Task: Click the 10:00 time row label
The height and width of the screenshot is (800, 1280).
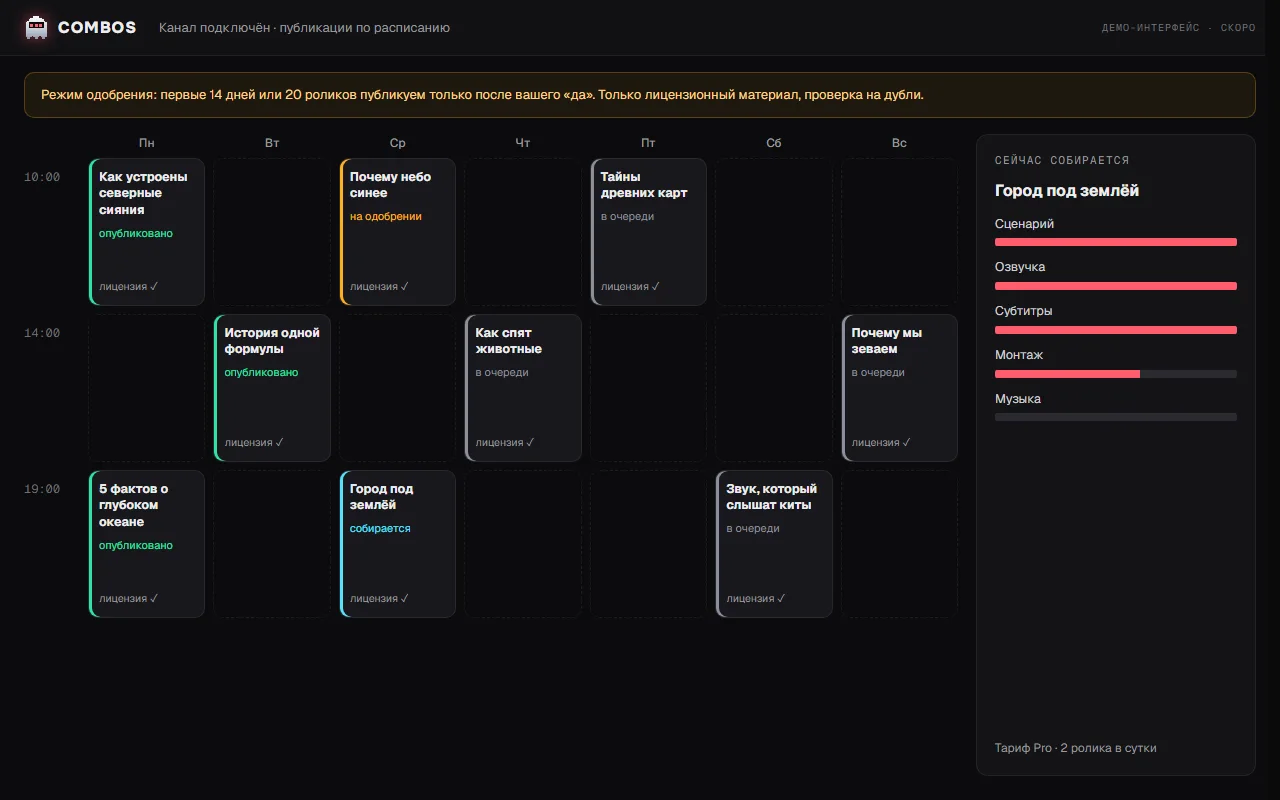Action: [42, 177]
